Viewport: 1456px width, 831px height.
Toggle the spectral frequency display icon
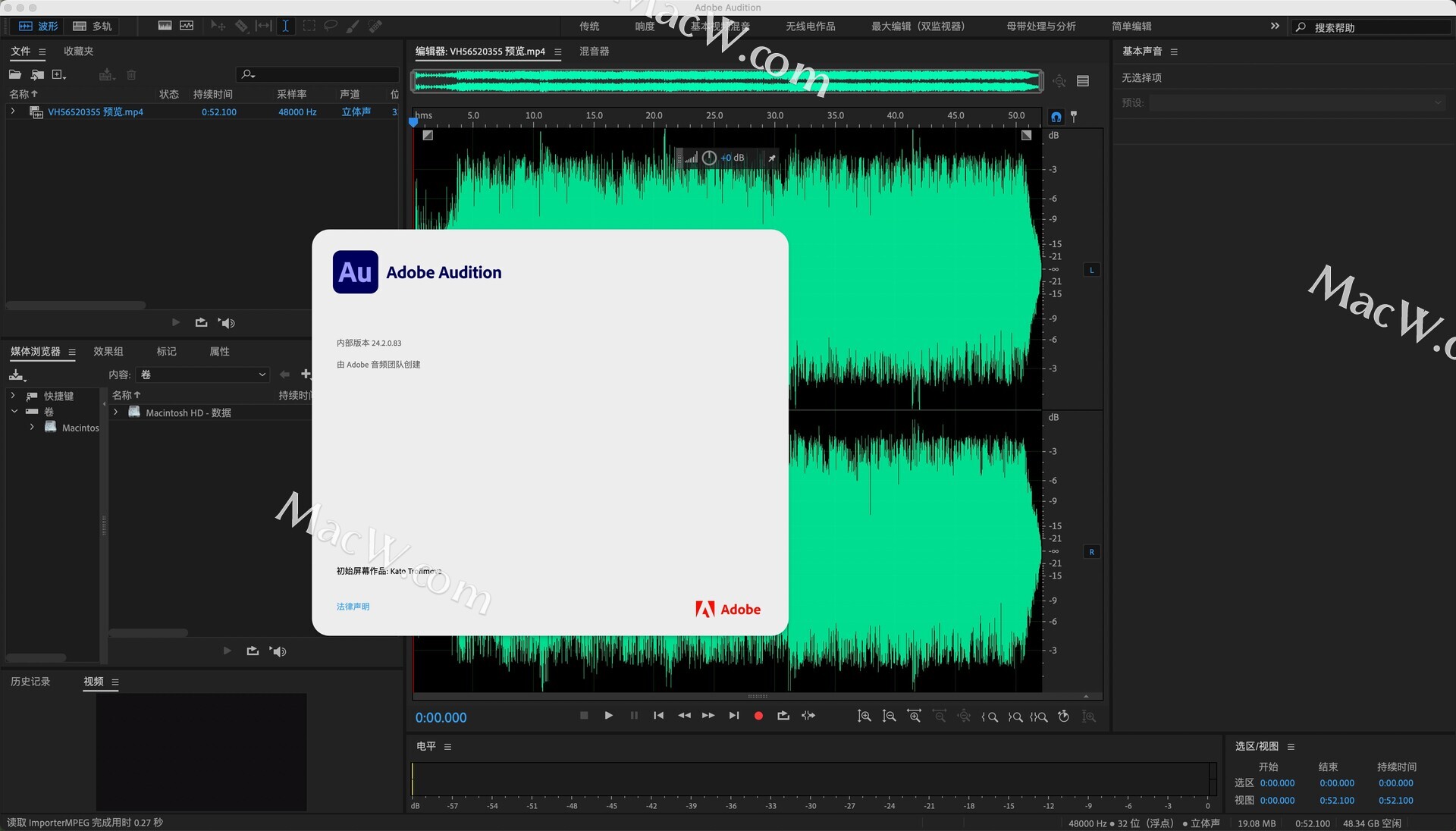pyautogui.click(x=165, y=26)
